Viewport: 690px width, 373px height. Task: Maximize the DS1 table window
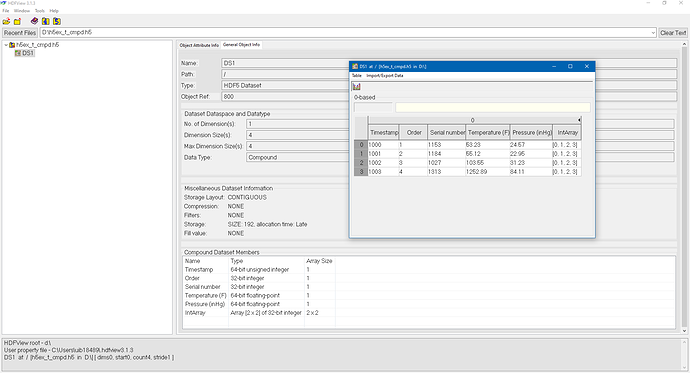point(570,66)
